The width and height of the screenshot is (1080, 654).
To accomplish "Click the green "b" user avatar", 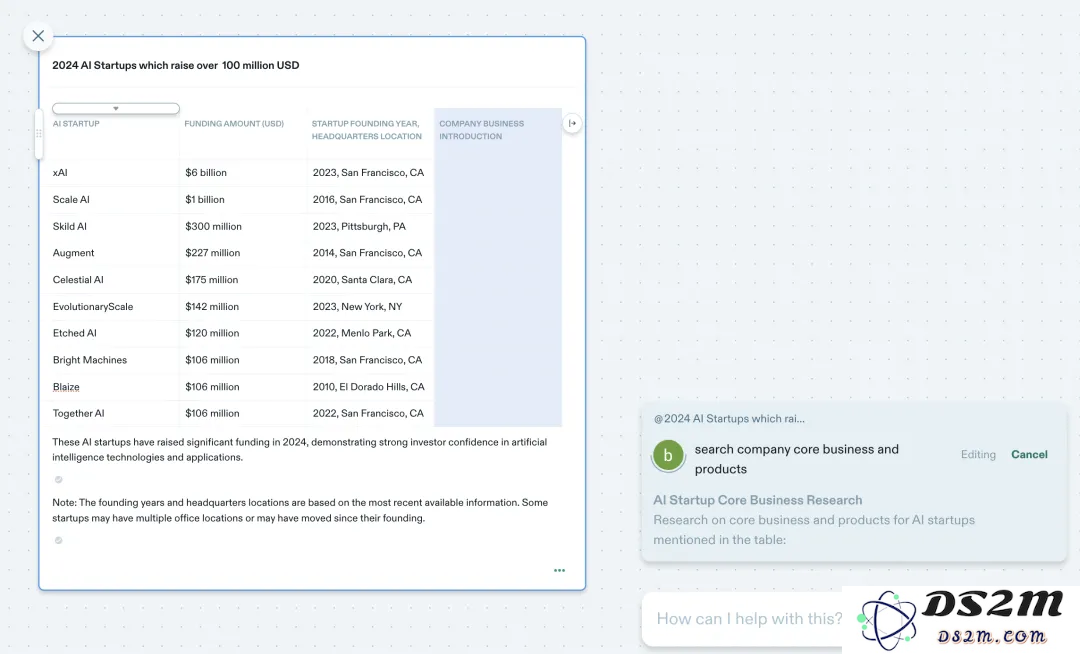I will pyautogui.click(x=668, y=456).
